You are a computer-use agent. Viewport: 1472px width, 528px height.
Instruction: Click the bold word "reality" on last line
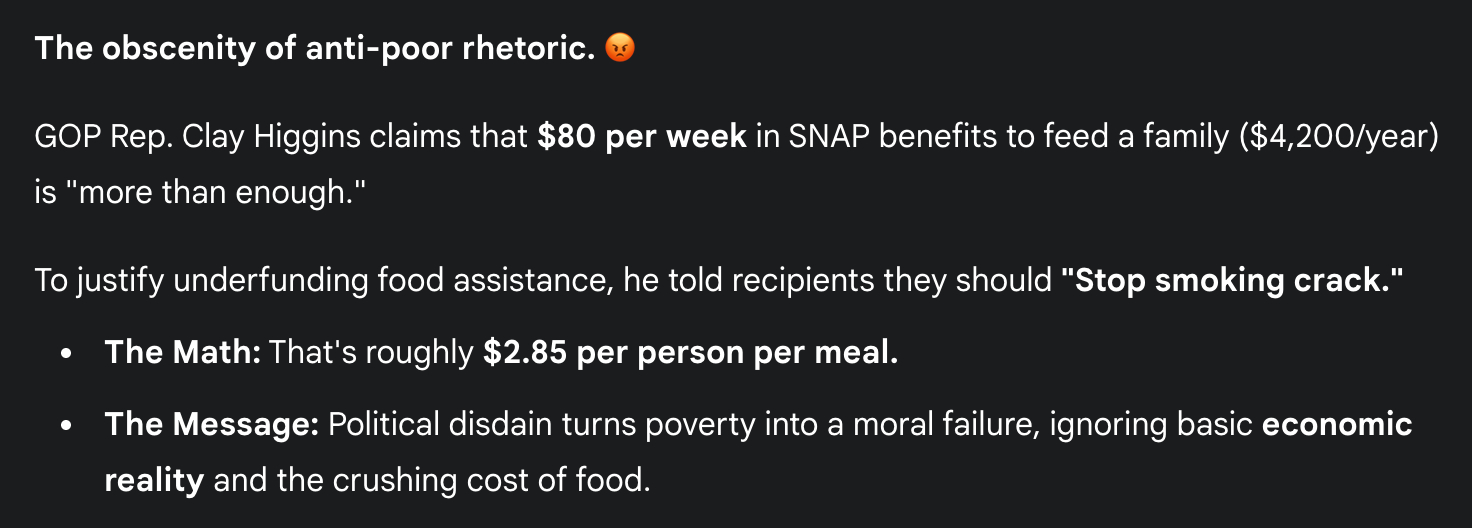[x=154, y=480]
